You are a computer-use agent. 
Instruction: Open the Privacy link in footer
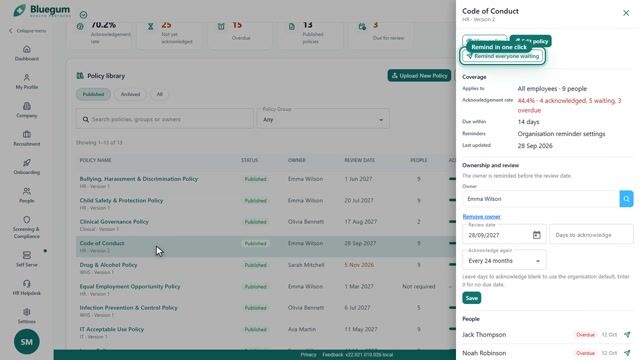(x=308, y=355)
